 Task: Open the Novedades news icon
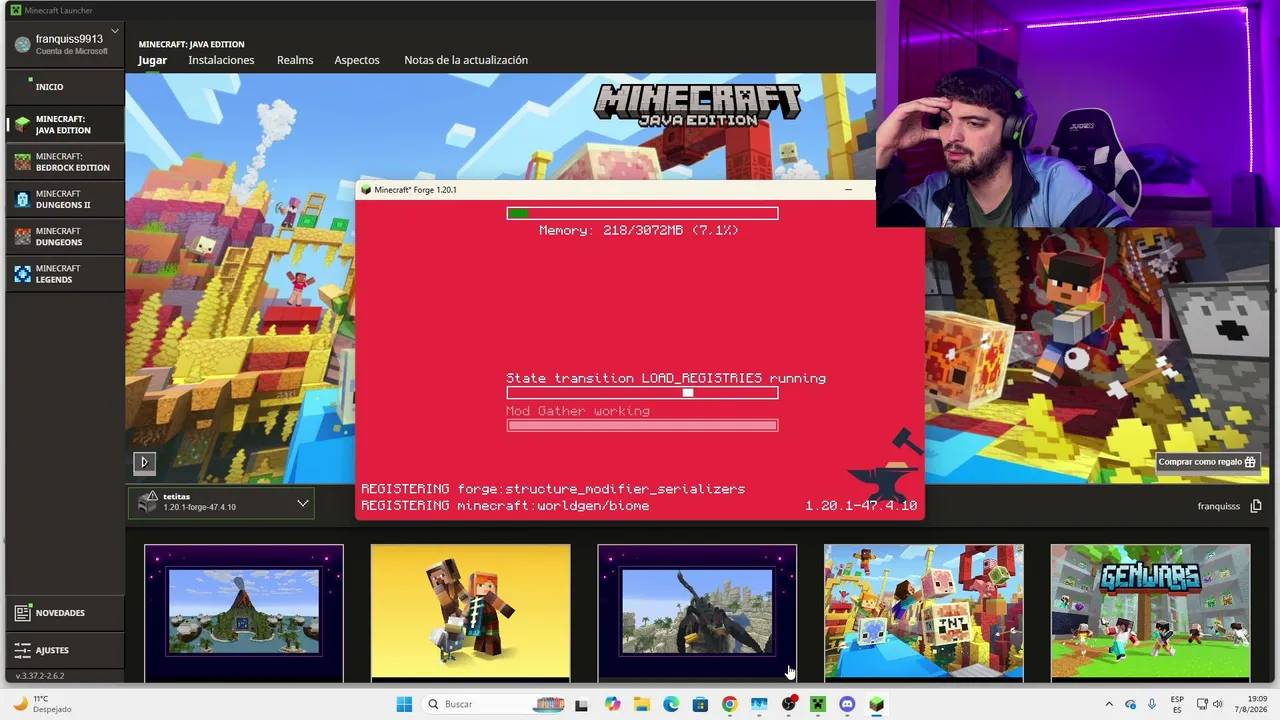[23, 613]
